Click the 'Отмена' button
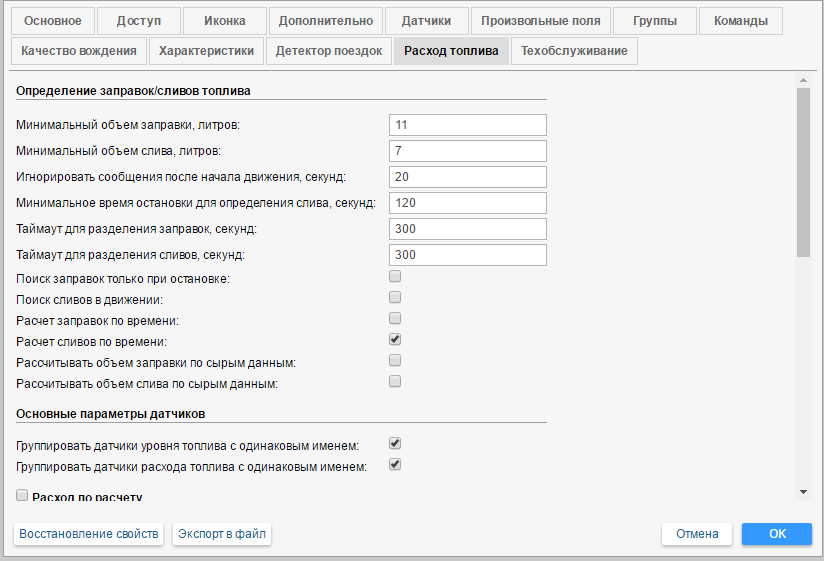 (697, 534)
